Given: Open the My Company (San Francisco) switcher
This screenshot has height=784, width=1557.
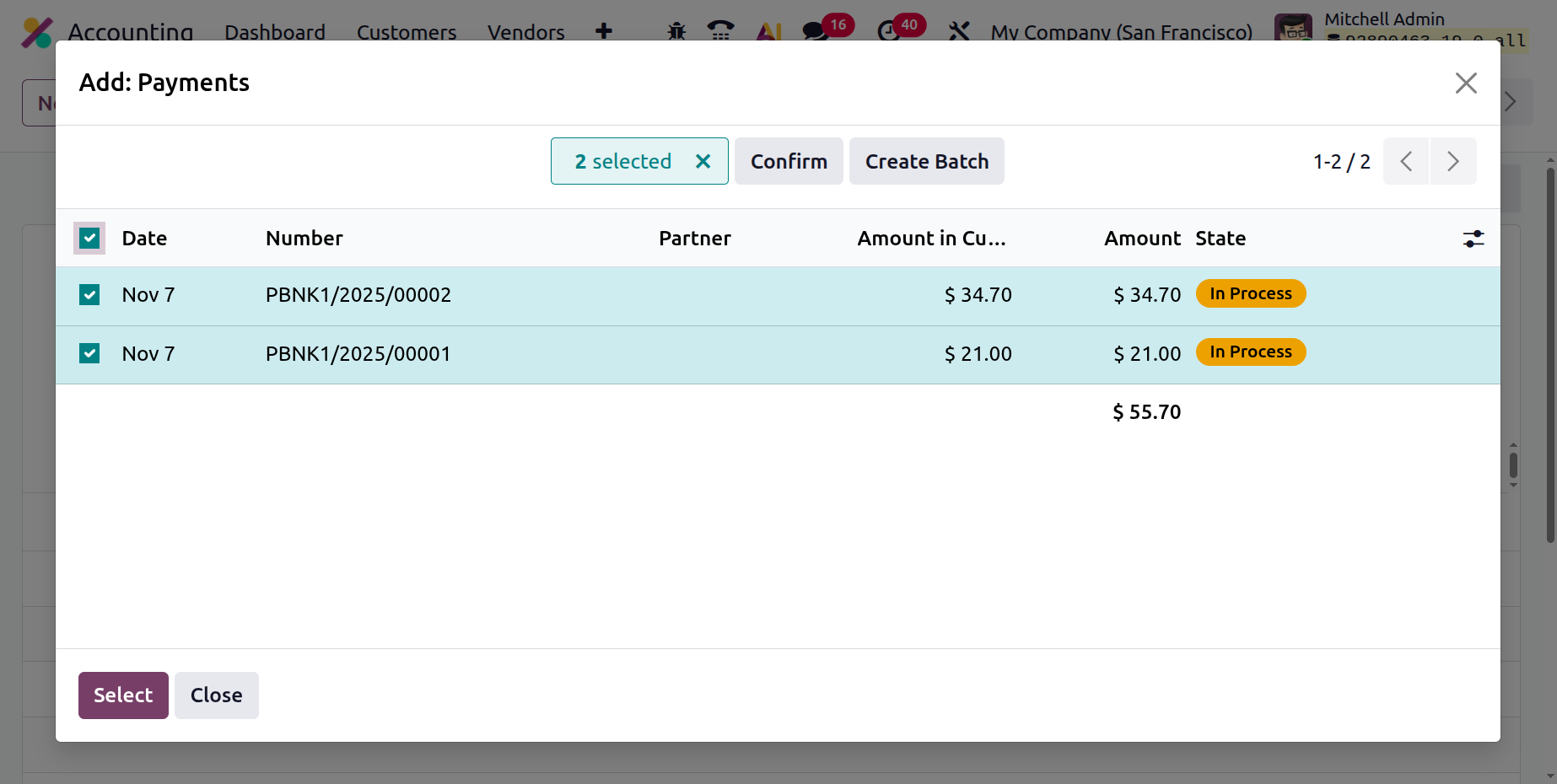Looking at the screenshot, I should [x=1121, y=32].
